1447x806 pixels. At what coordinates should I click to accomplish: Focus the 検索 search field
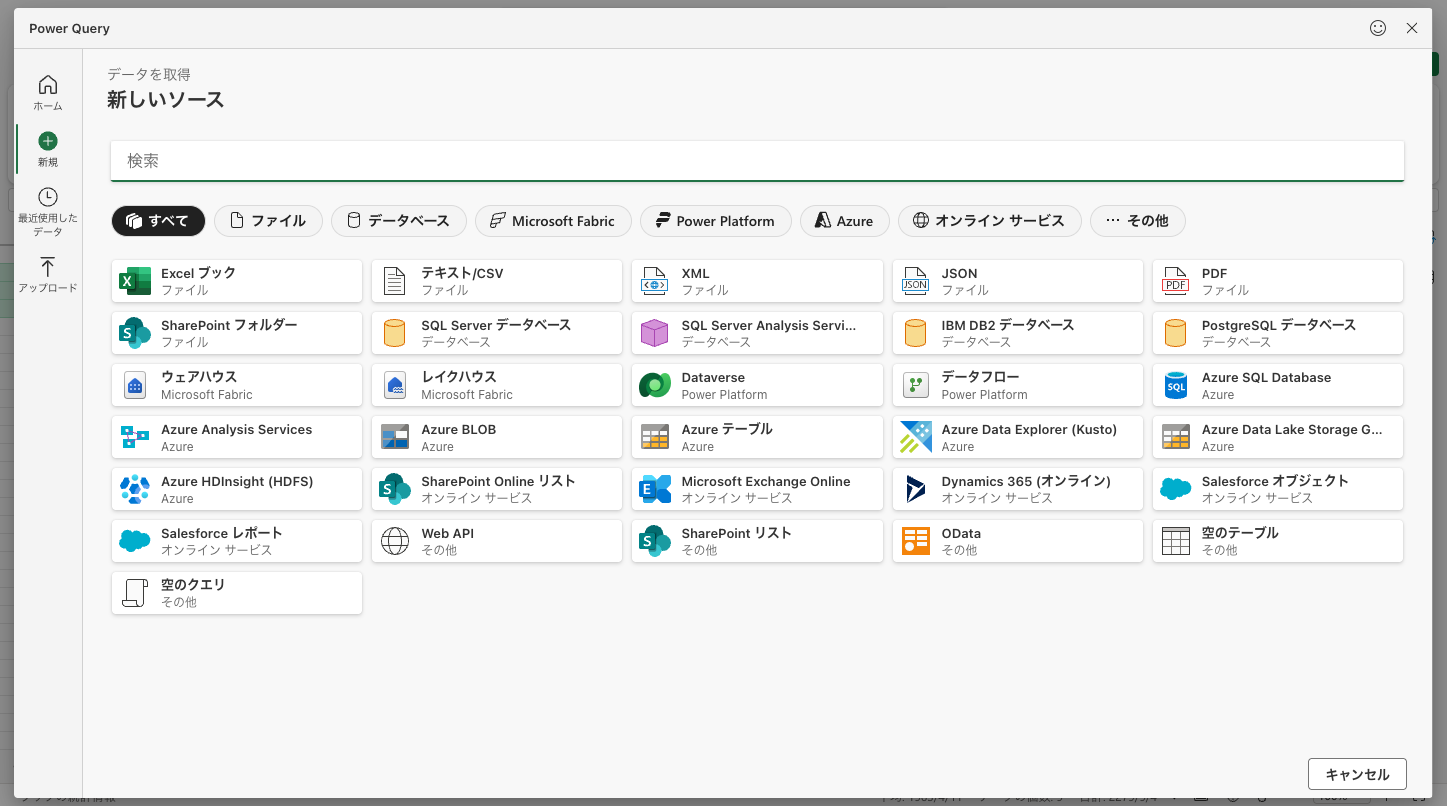(x=757, y=161)
